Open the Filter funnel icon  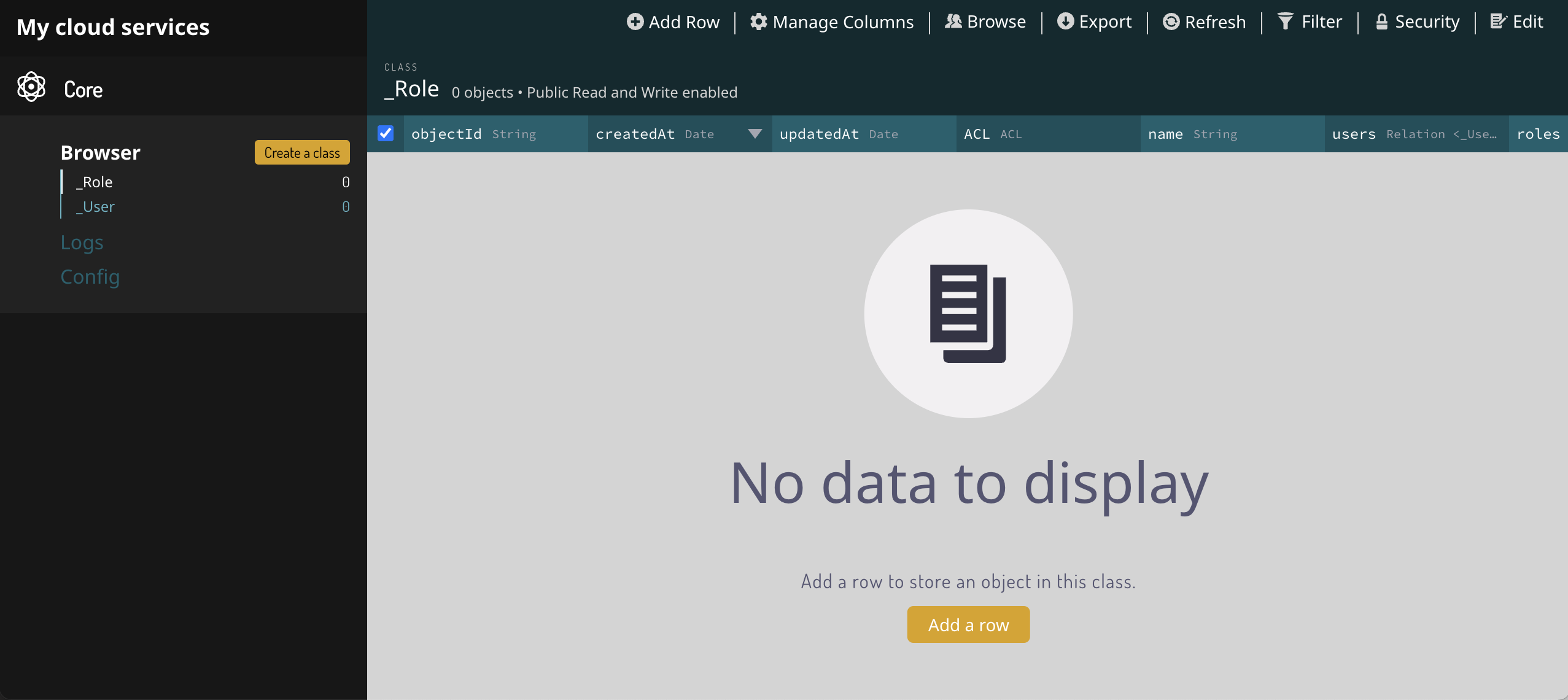1286,21
